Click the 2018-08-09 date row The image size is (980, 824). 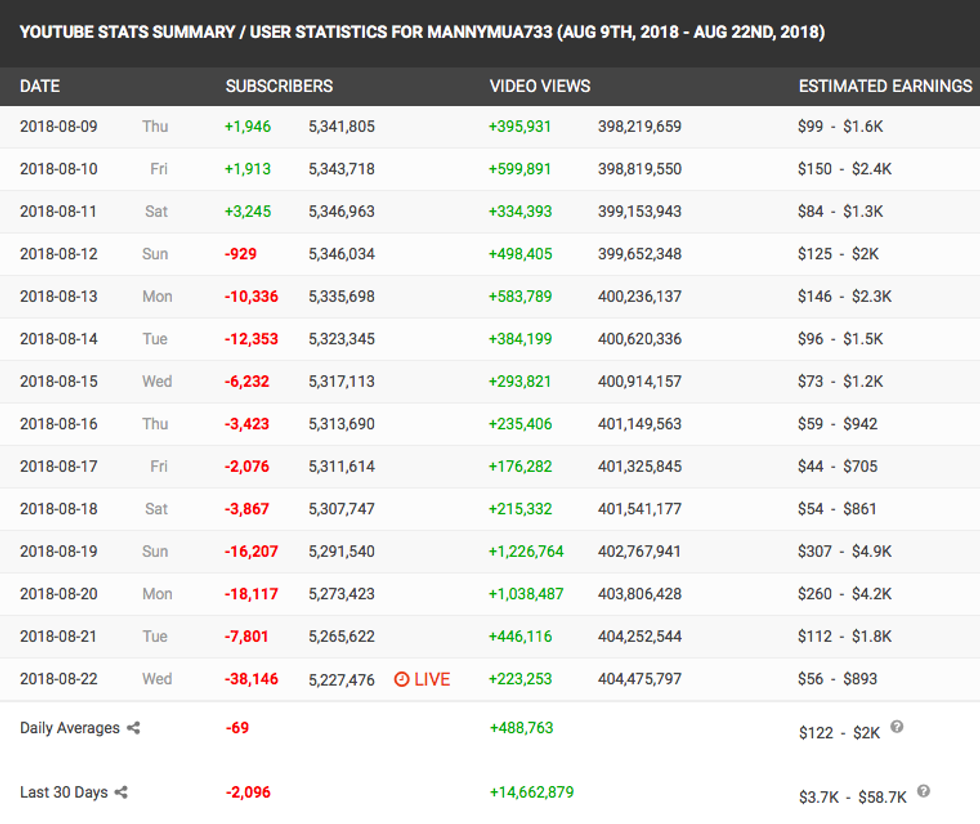click(x=59, y=127)
